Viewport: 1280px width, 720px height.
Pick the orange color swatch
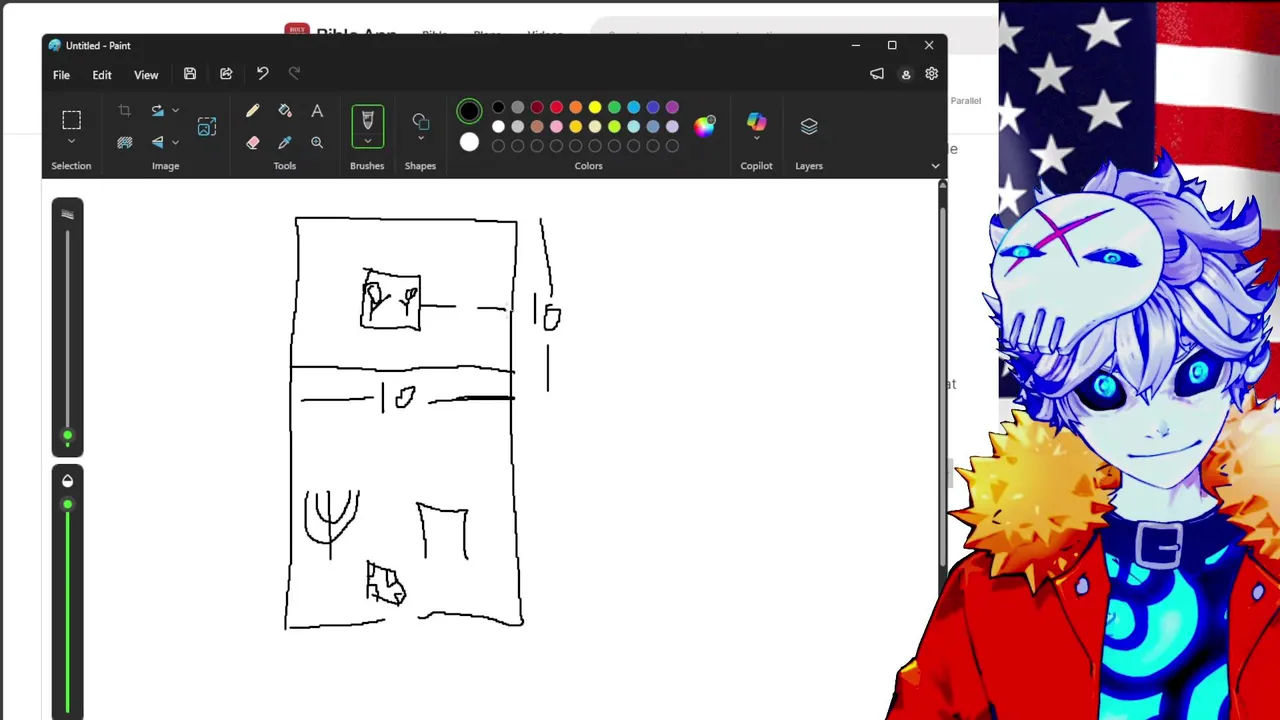pyautogui.click(x=575, y=107)
